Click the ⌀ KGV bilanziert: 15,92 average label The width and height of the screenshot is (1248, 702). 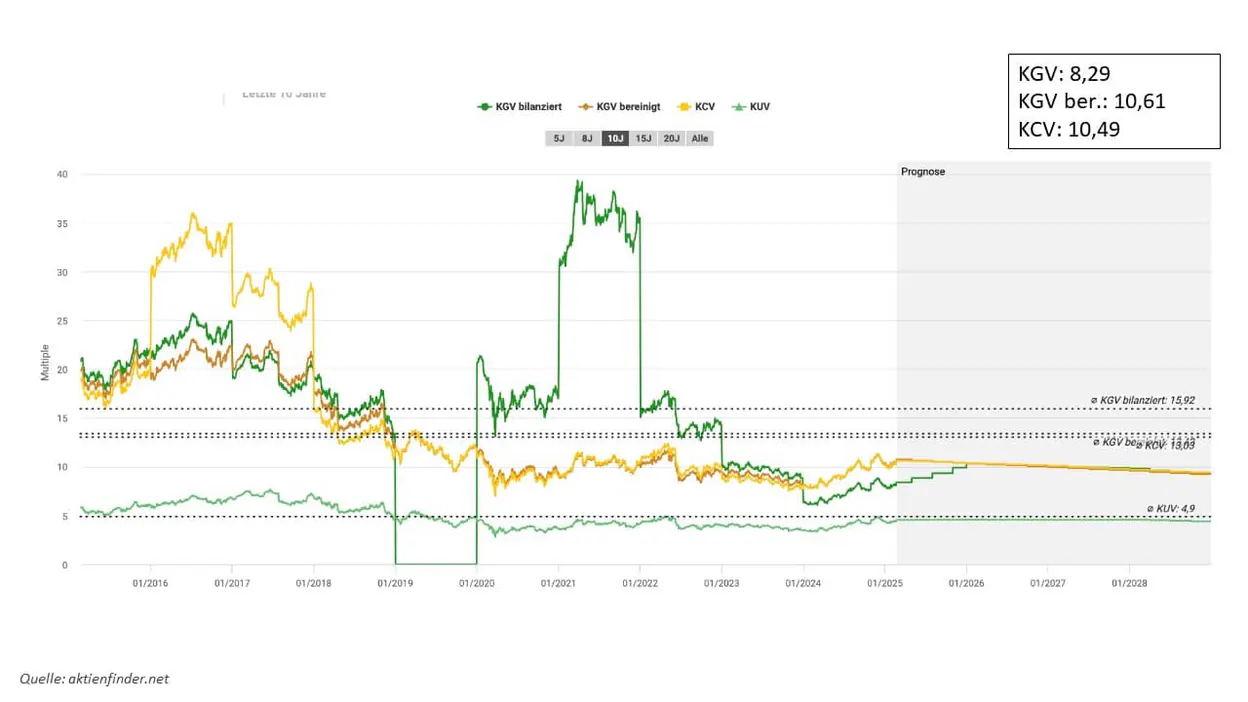coord(1142,400)
